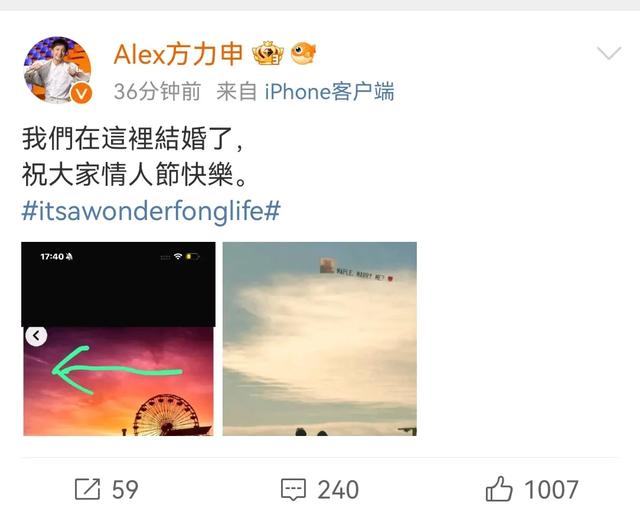Open Alex方力申 profile avatar
Screen dimensions: 640x518
coord(57,69)
